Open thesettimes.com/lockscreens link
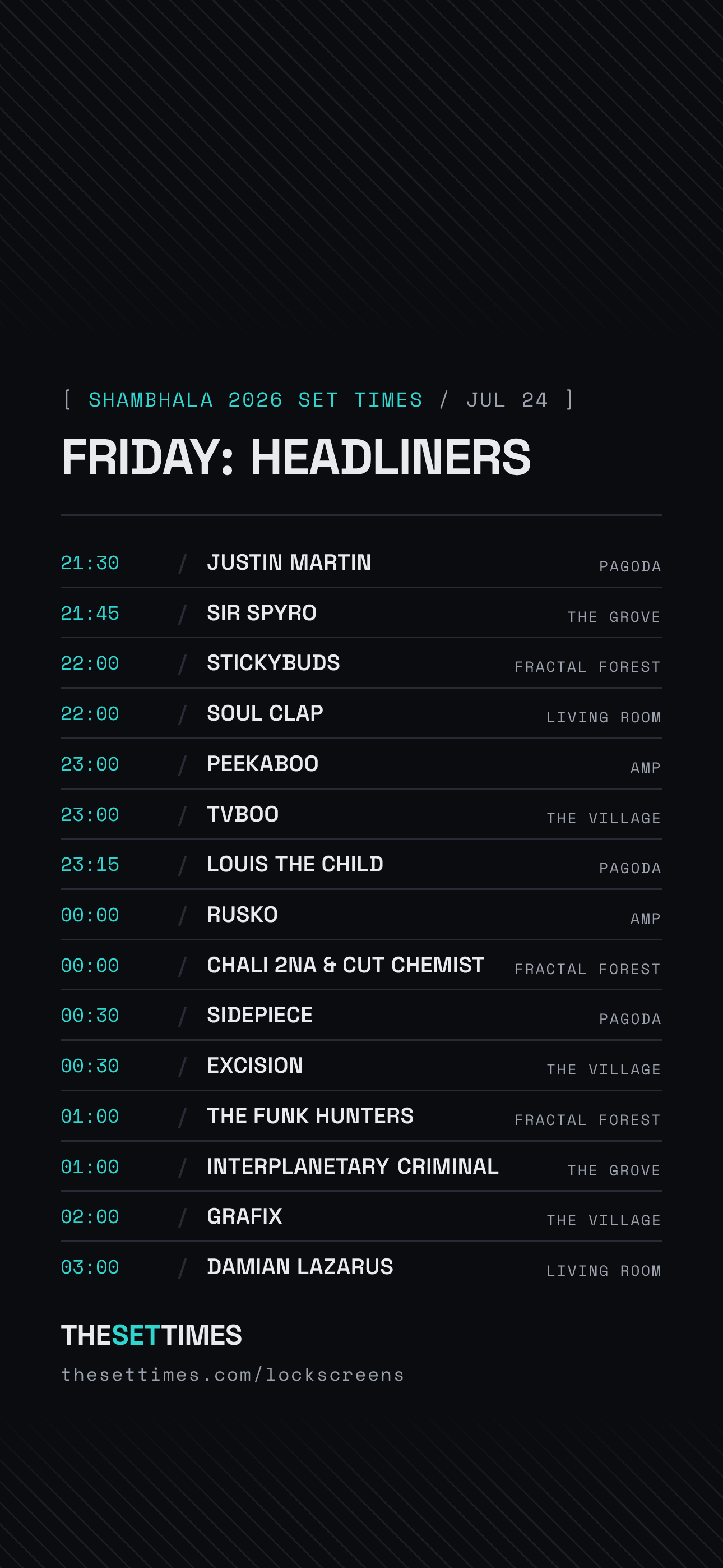This screenshot has width=723, height=1568. pos(233,1375)
